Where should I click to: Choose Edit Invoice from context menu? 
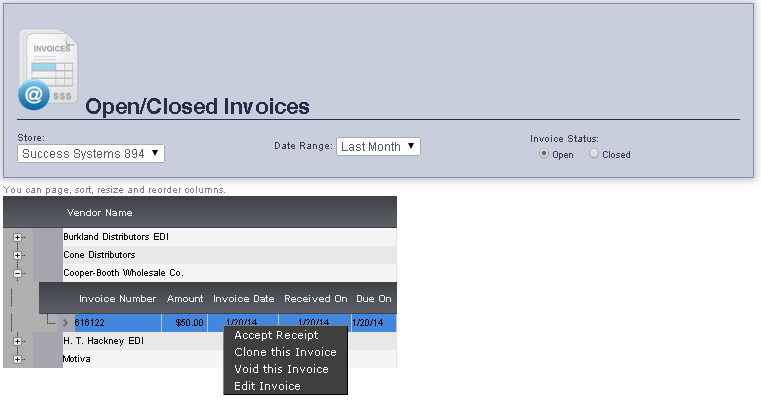(x=267, y=386)
